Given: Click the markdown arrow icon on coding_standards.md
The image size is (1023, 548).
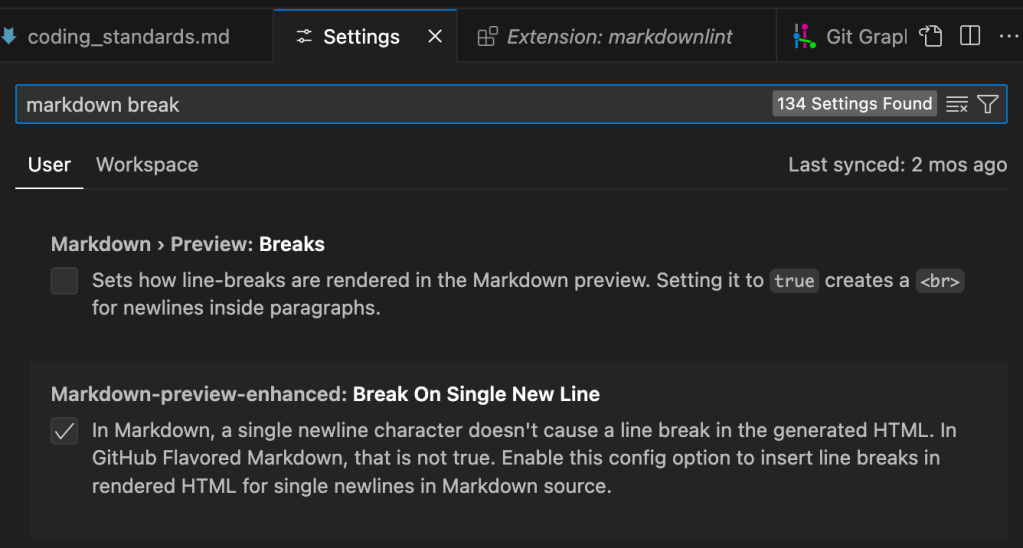Looking at the screenshot, I should click(x=9, y=37).
